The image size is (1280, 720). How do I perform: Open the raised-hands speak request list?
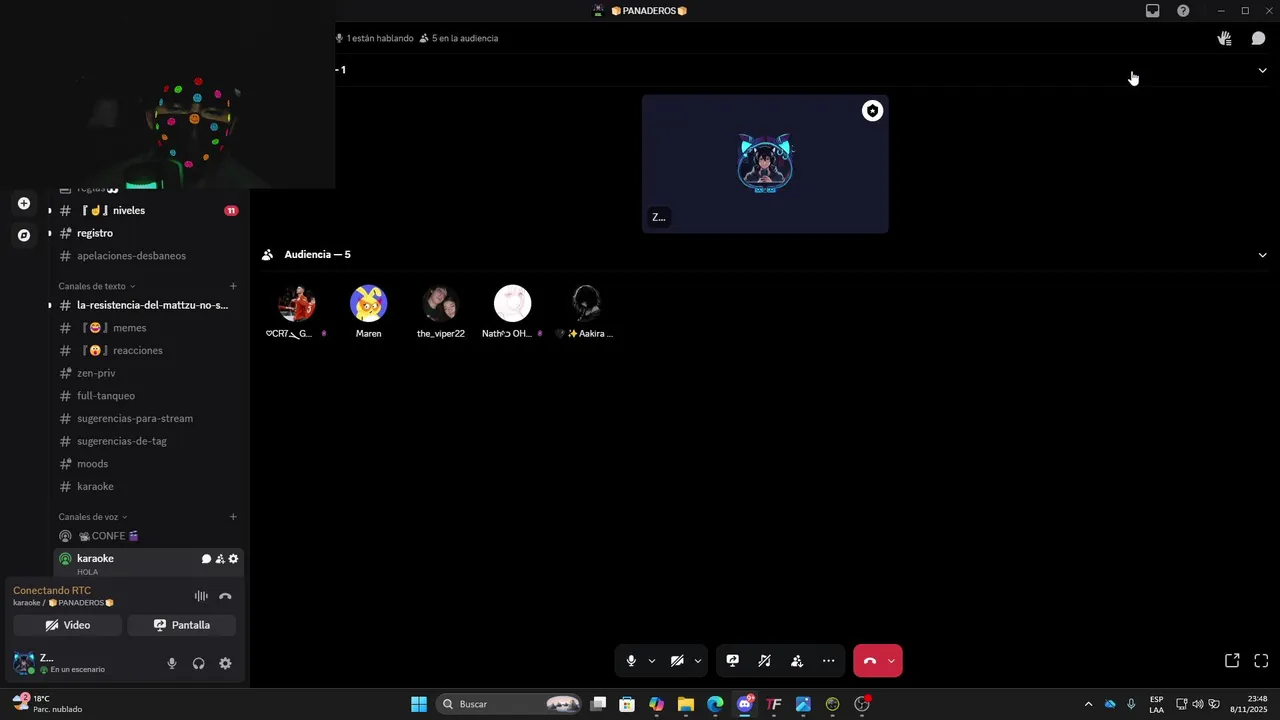1224,38
